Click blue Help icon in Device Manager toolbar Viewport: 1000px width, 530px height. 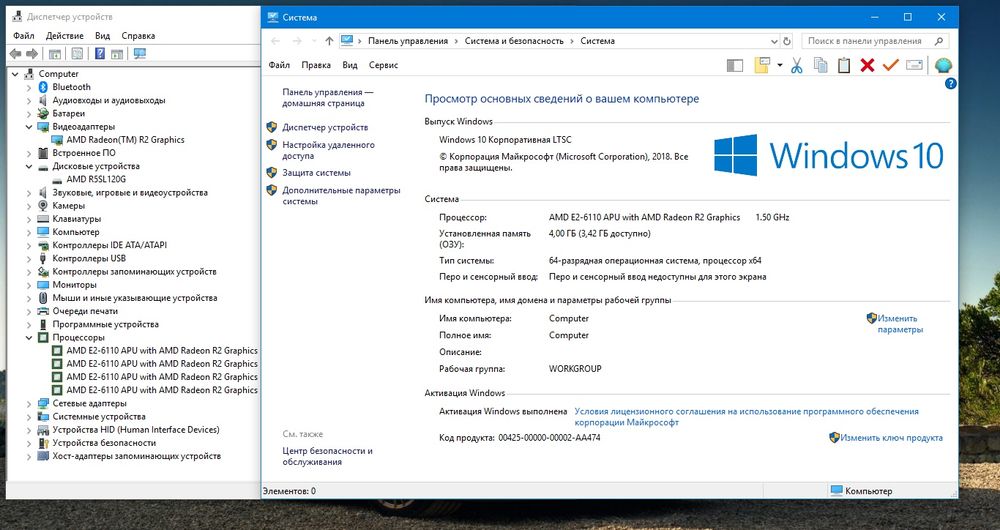click(x=99, y=54)
